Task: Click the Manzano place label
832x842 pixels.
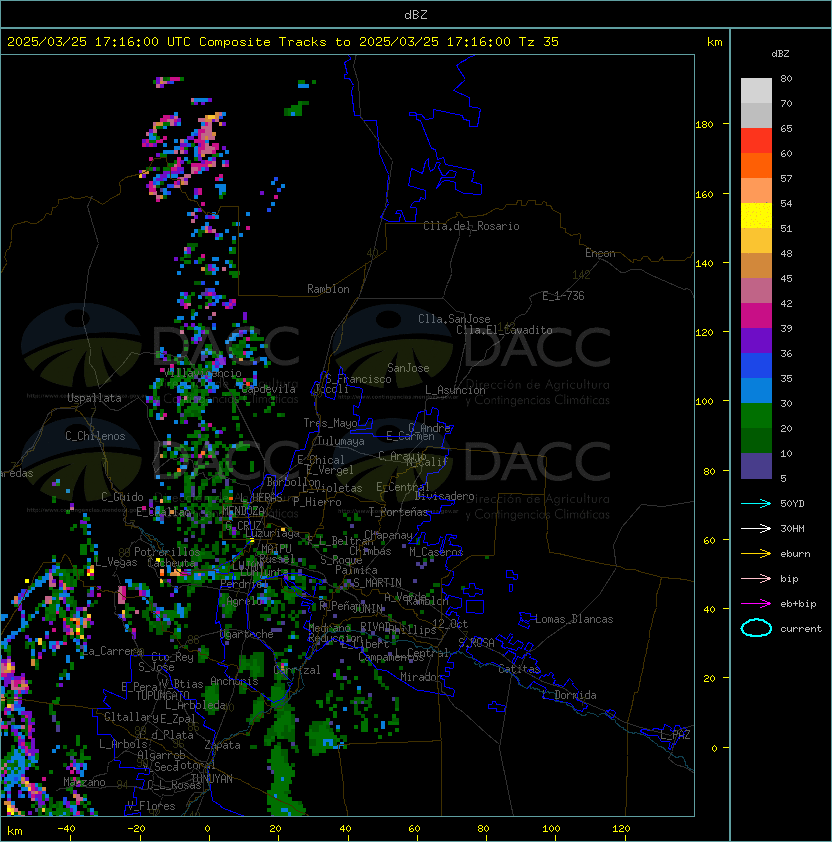Action: (x=84, y=782)
